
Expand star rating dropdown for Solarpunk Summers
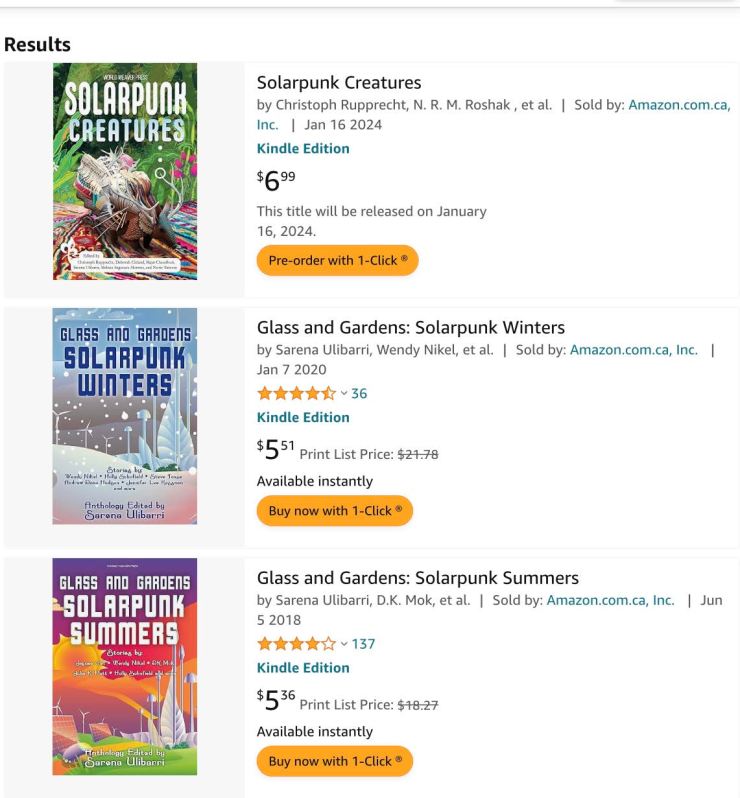click(344, 644)
